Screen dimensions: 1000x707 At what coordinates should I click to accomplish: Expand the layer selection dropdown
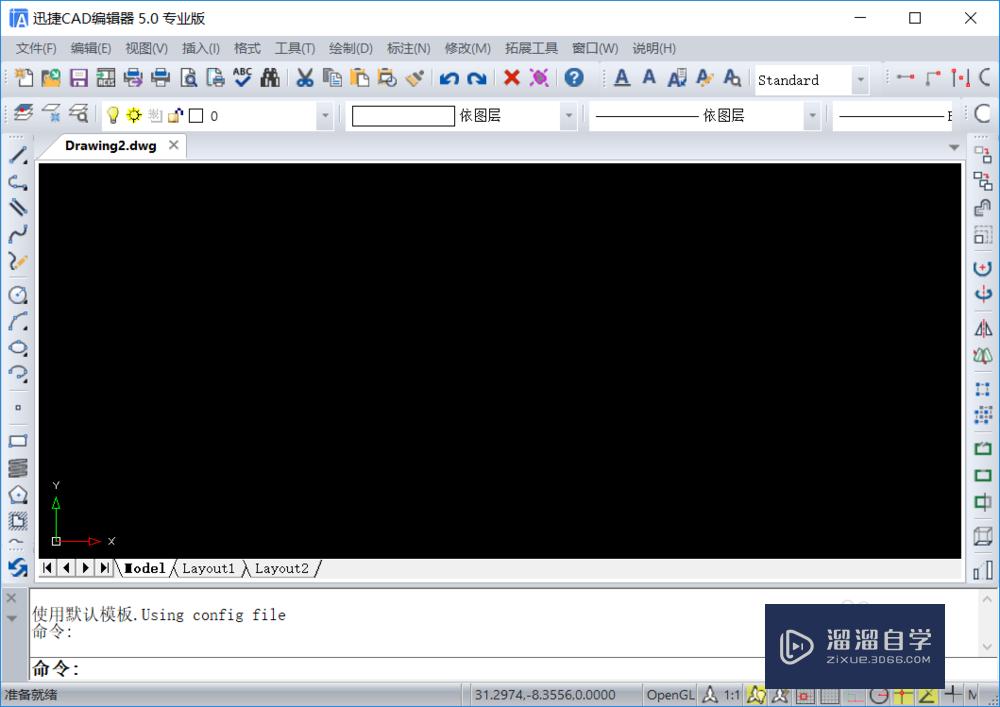coord(324,115)
